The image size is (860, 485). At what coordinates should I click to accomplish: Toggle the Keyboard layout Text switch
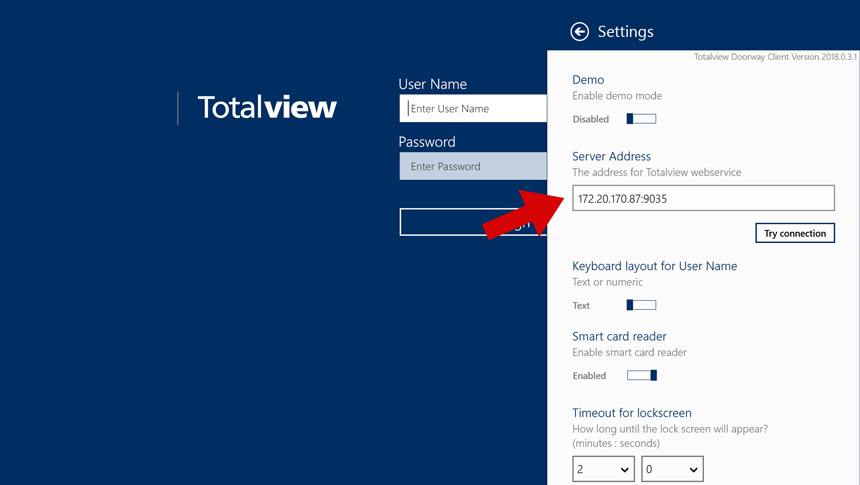641,305
